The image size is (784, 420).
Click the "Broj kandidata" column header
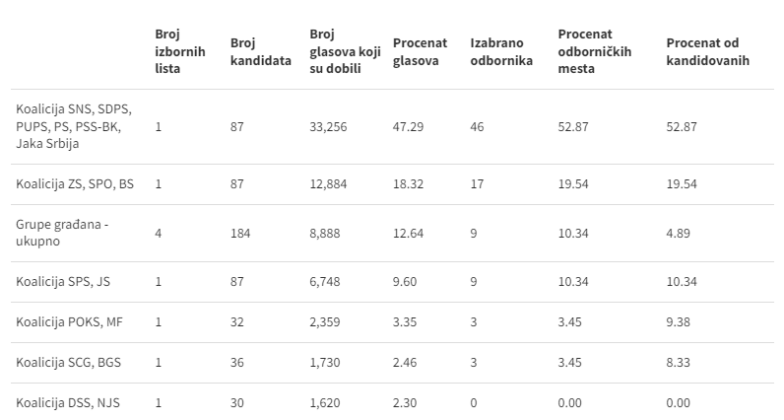coord(260,52)
